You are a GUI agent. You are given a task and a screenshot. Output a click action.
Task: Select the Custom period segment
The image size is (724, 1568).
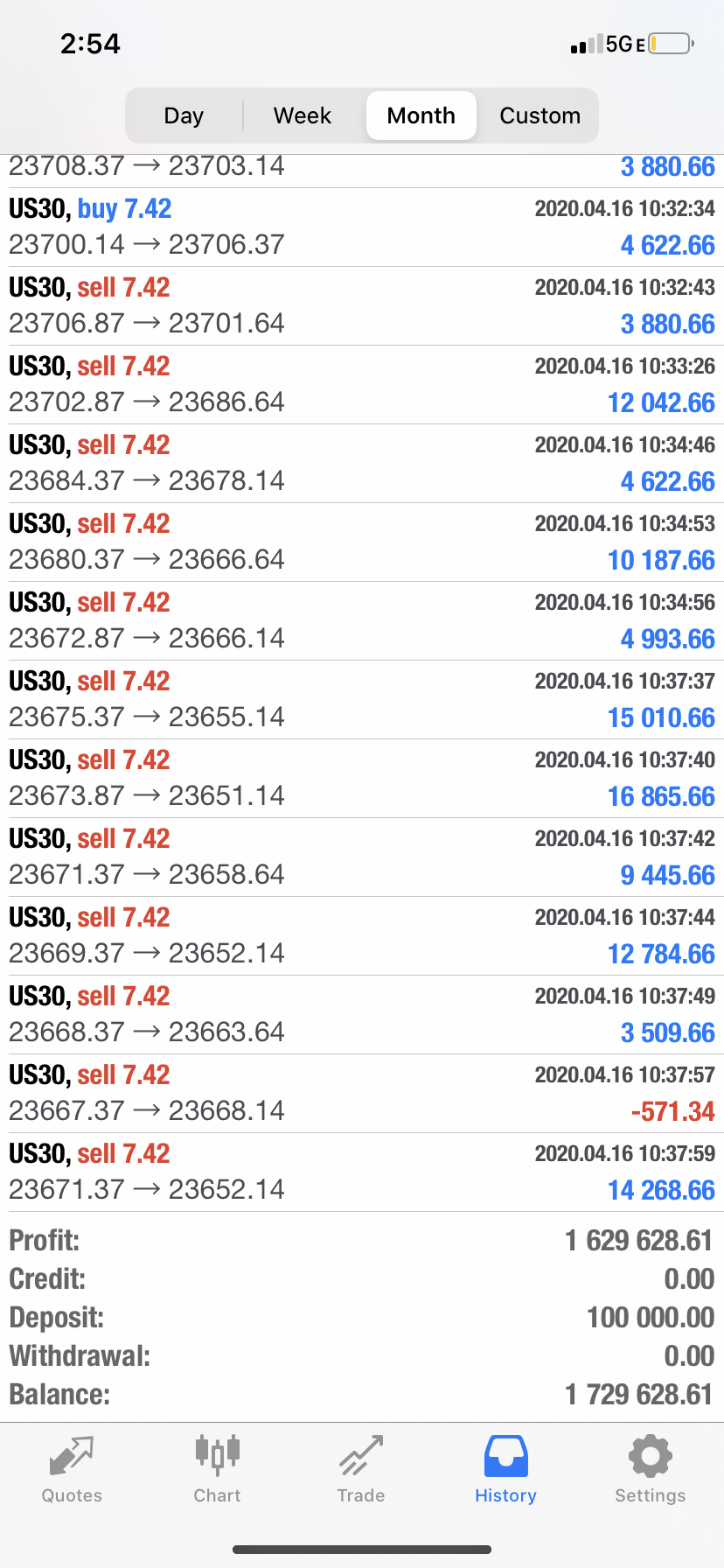click(540, 115)
